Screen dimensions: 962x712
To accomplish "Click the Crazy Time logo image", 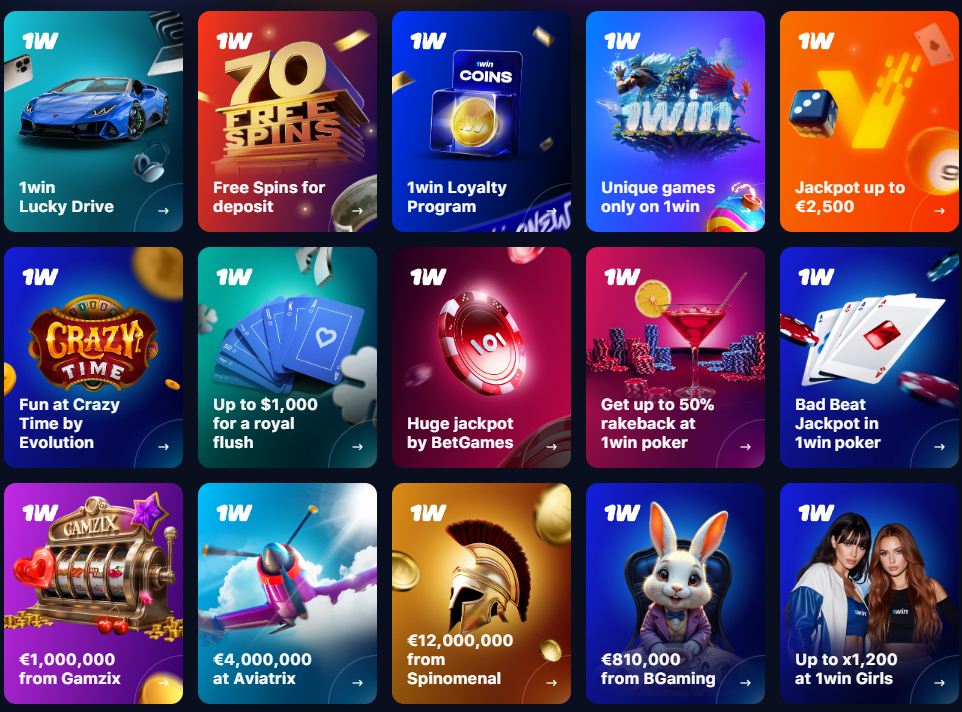I will pyautogui.click(x=93, y=343).
